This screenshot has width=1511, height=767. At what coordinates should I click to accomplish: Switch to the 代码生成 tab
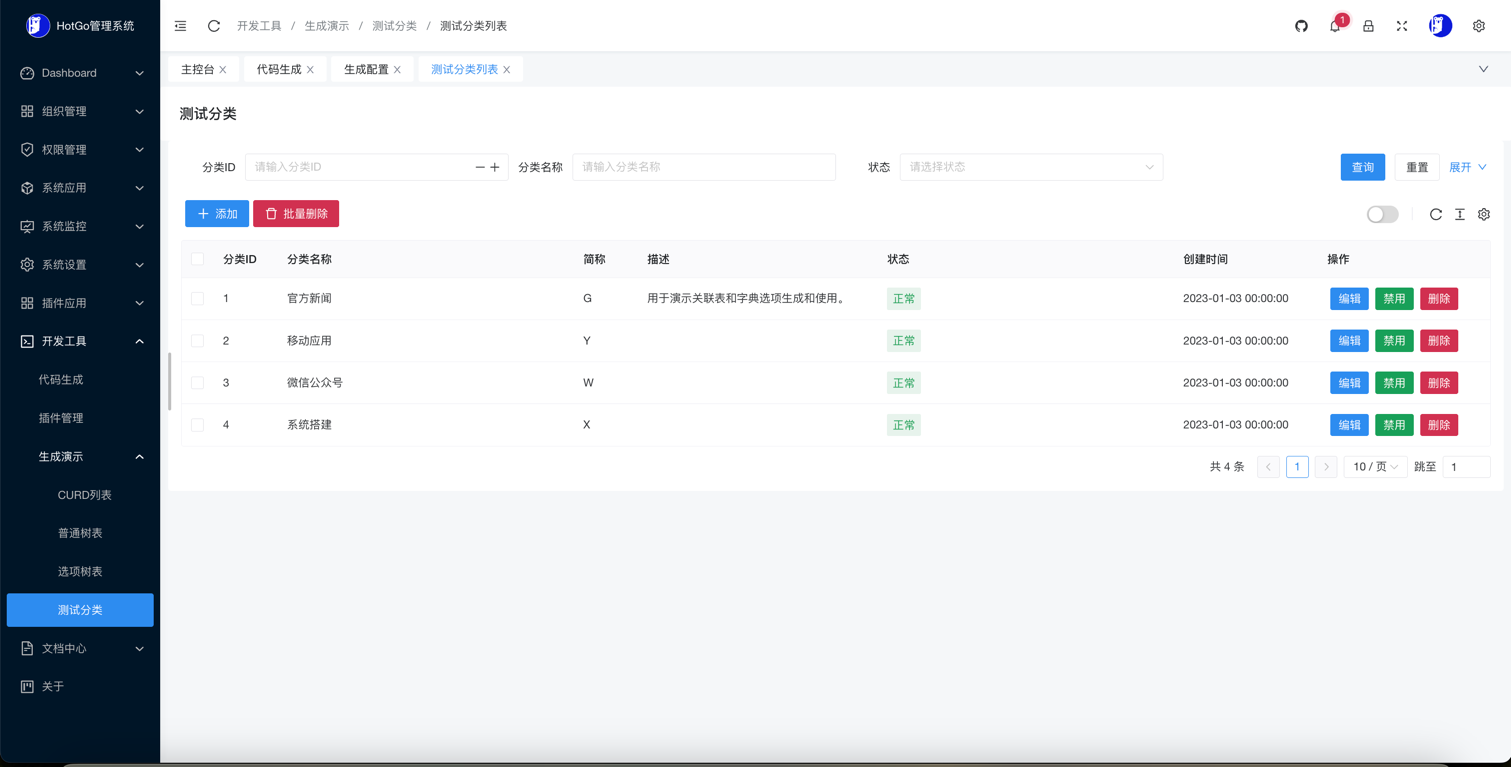[x=279, y=69]
